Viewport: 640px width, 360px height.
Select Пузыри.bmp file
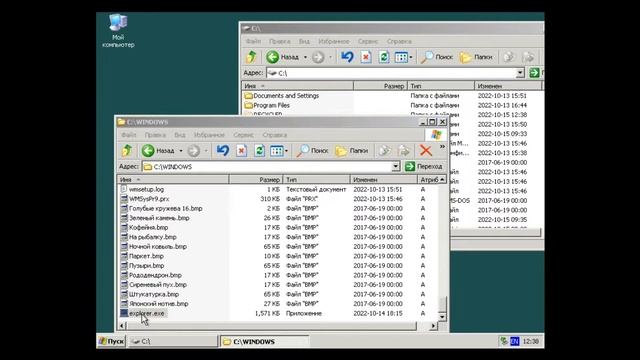click(146, 266)
